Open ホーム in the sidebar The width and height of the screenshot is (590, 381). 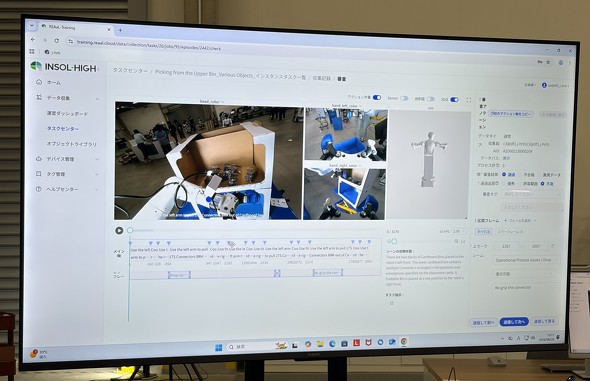(x=53, y=82)
